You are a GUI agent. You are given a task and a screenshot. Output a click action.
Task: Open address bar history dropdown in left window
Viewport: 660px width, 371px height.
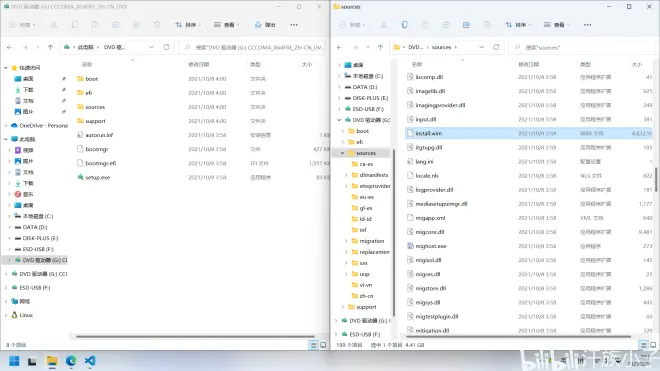click(x=152, y=47)
